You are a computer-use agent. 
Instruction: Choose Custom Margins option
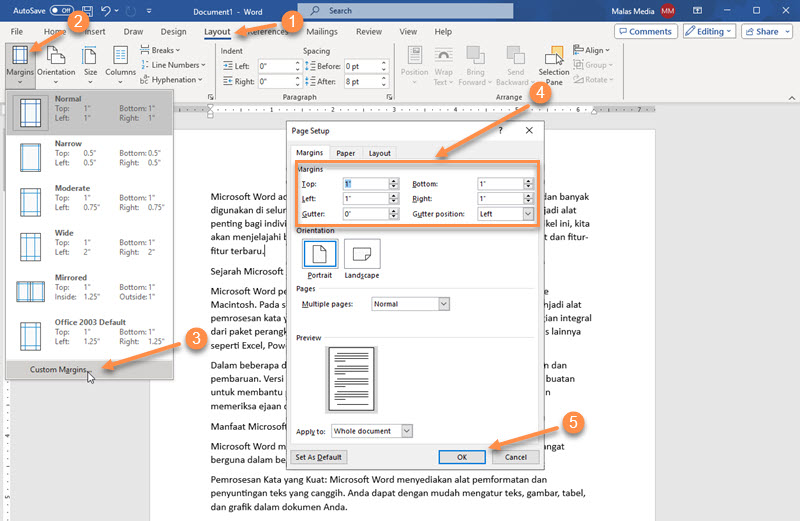coord(90,369)
